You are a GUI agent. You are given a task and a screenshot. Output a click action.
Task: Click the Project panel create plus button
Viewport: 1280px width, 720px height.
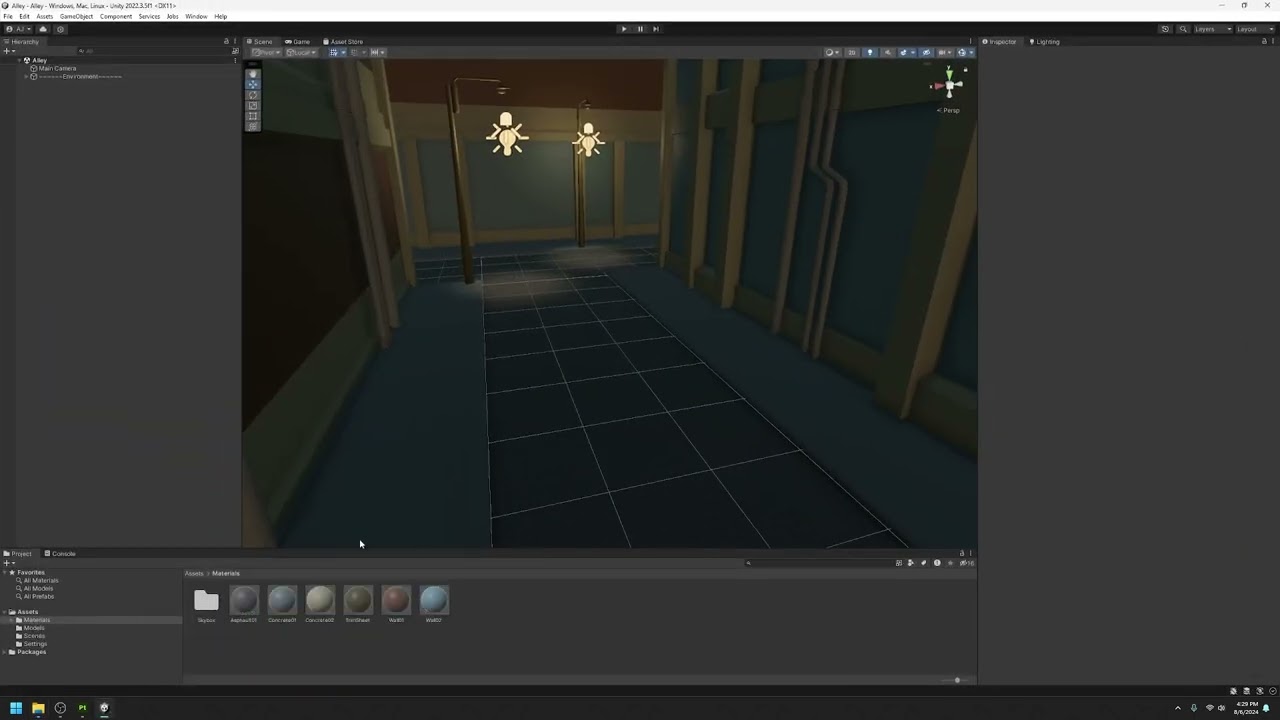tap(8, 563)
